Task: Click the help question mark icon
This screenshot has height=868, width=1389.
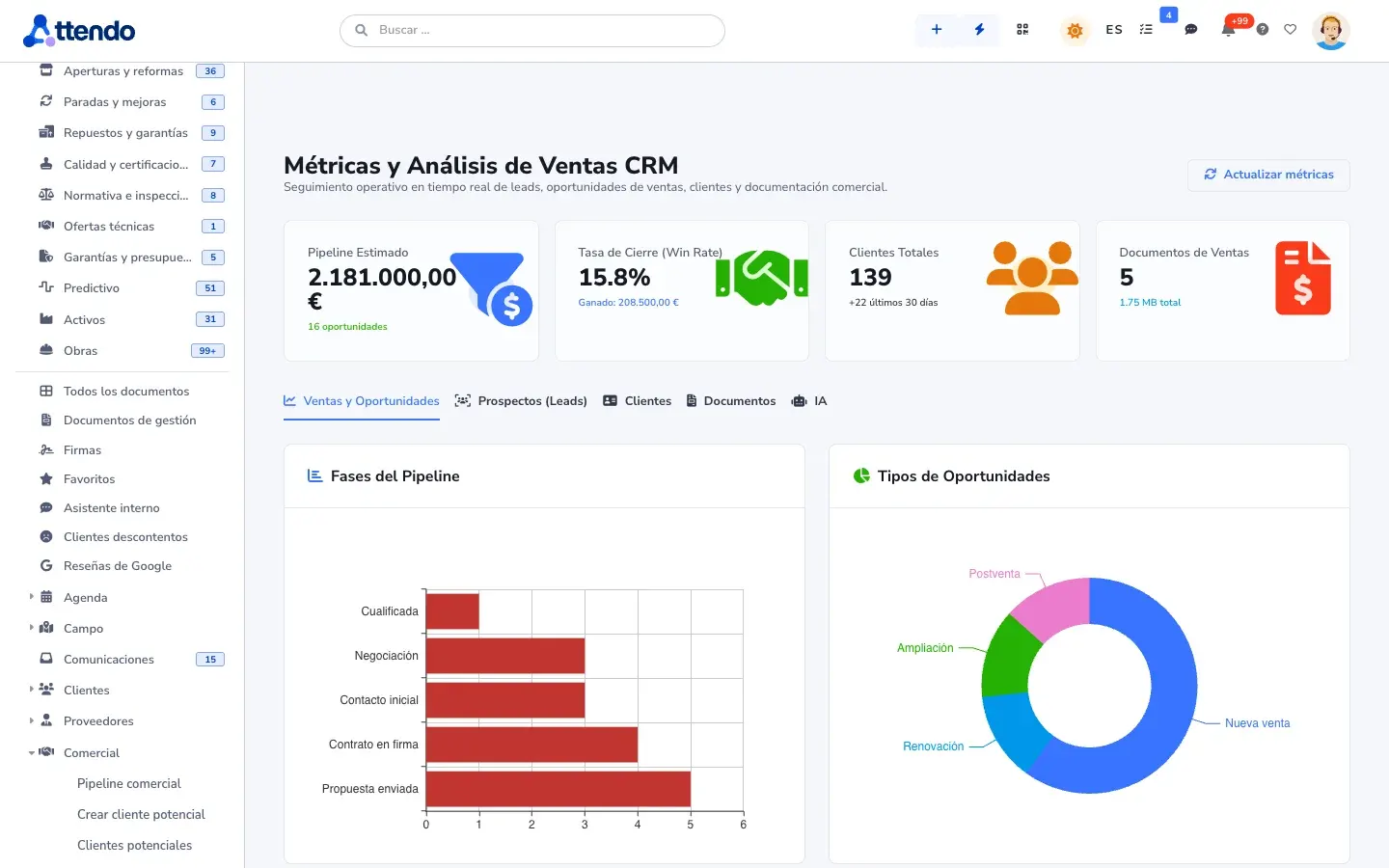Action: coord(1263,30)
